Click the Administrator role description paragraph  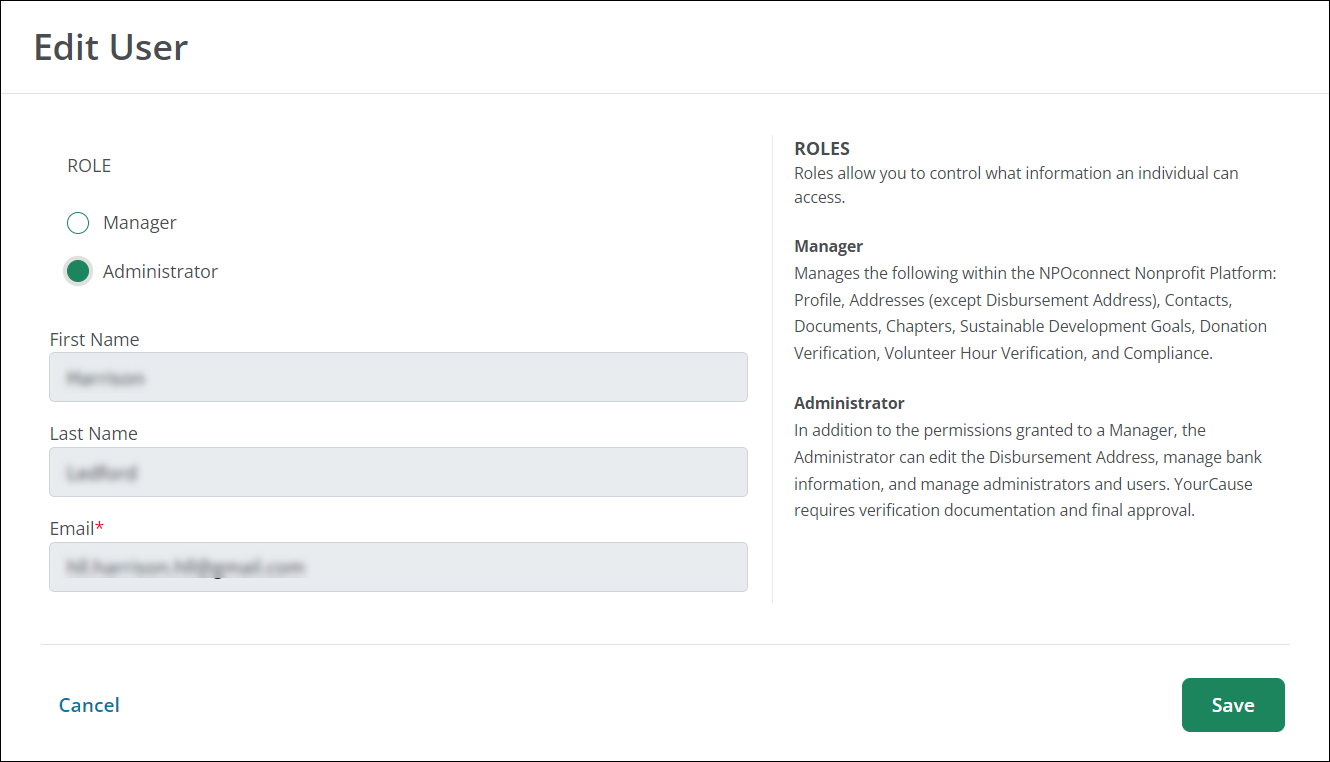click(1028, 470)
